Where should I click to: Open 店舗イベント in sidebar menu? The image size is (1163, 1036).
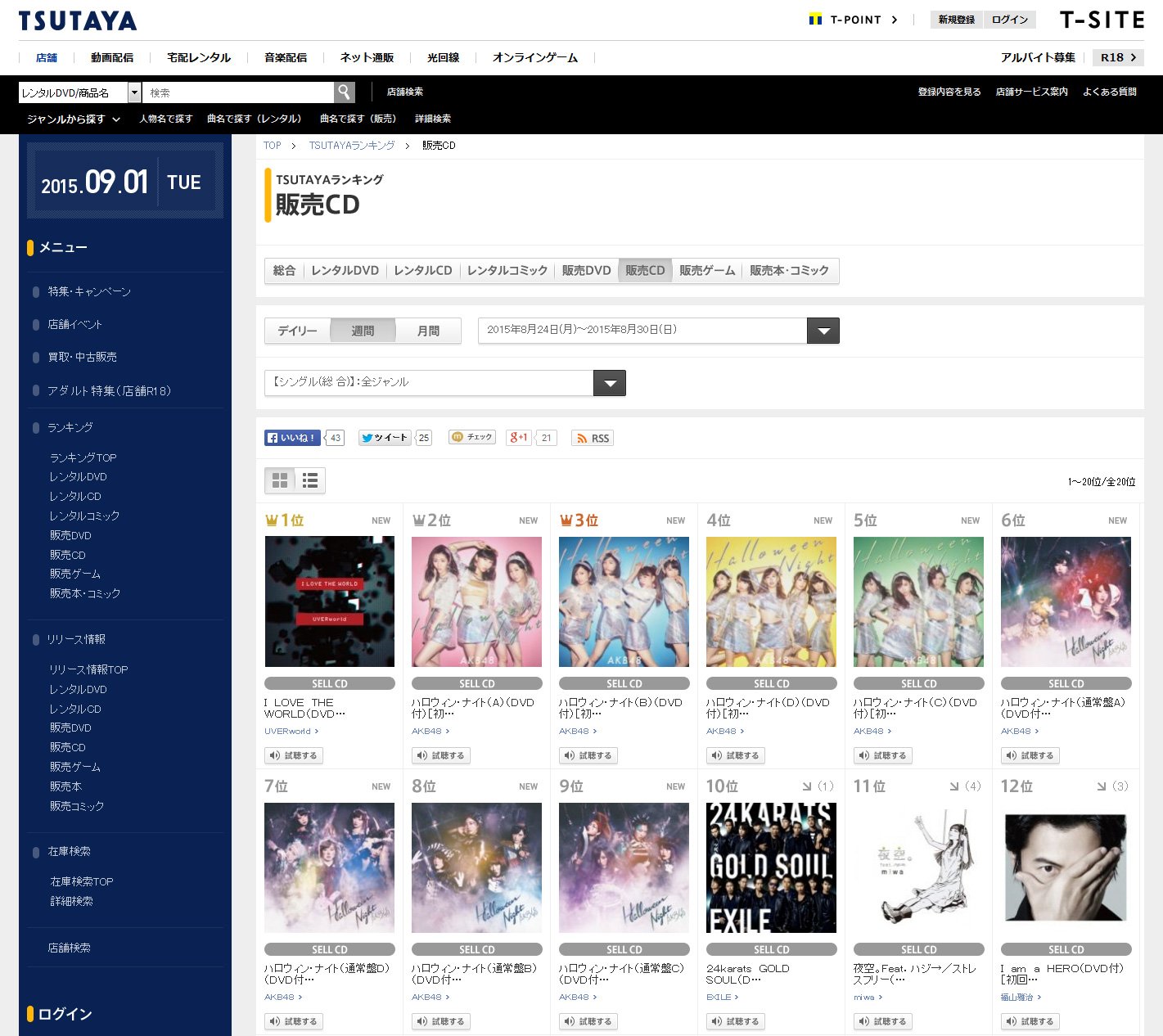pos(74,324)
